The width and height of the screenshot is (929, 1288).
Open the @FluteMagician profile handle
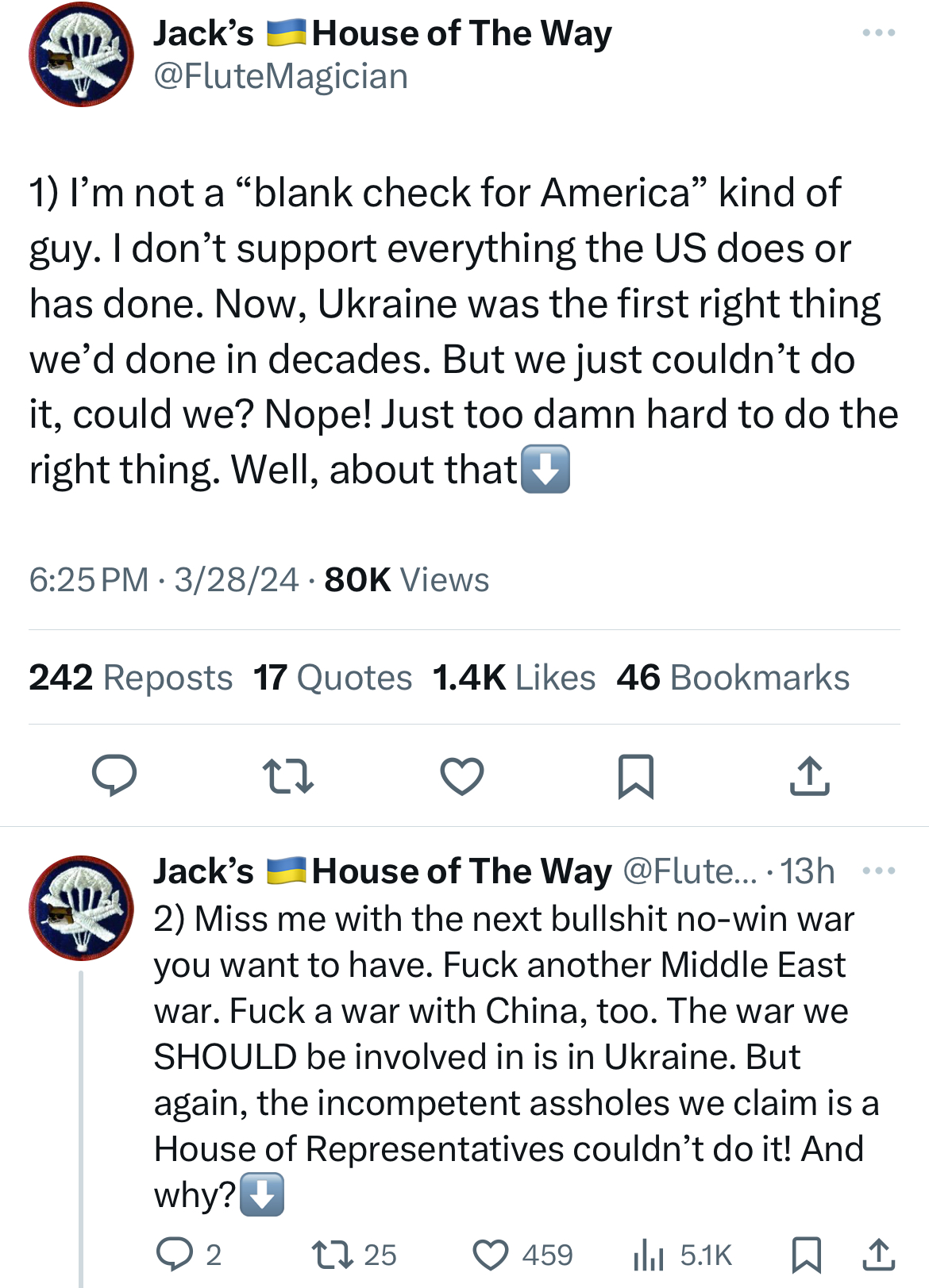pyautogui.click(x=280, y=77)
